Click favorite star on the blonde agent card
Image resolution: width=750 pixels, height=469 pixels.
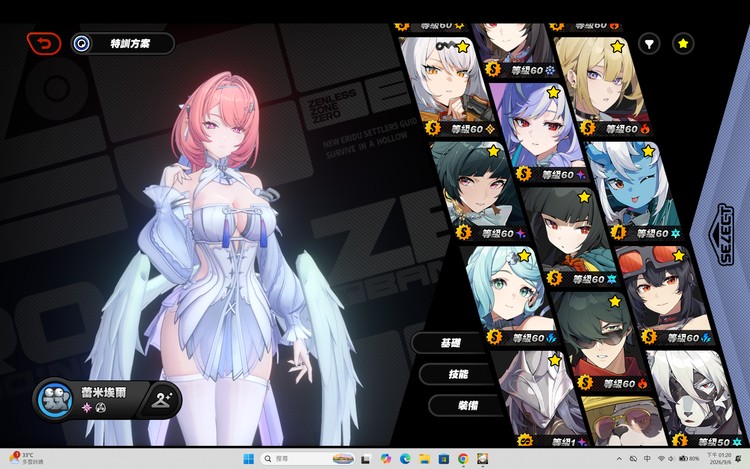618,46
